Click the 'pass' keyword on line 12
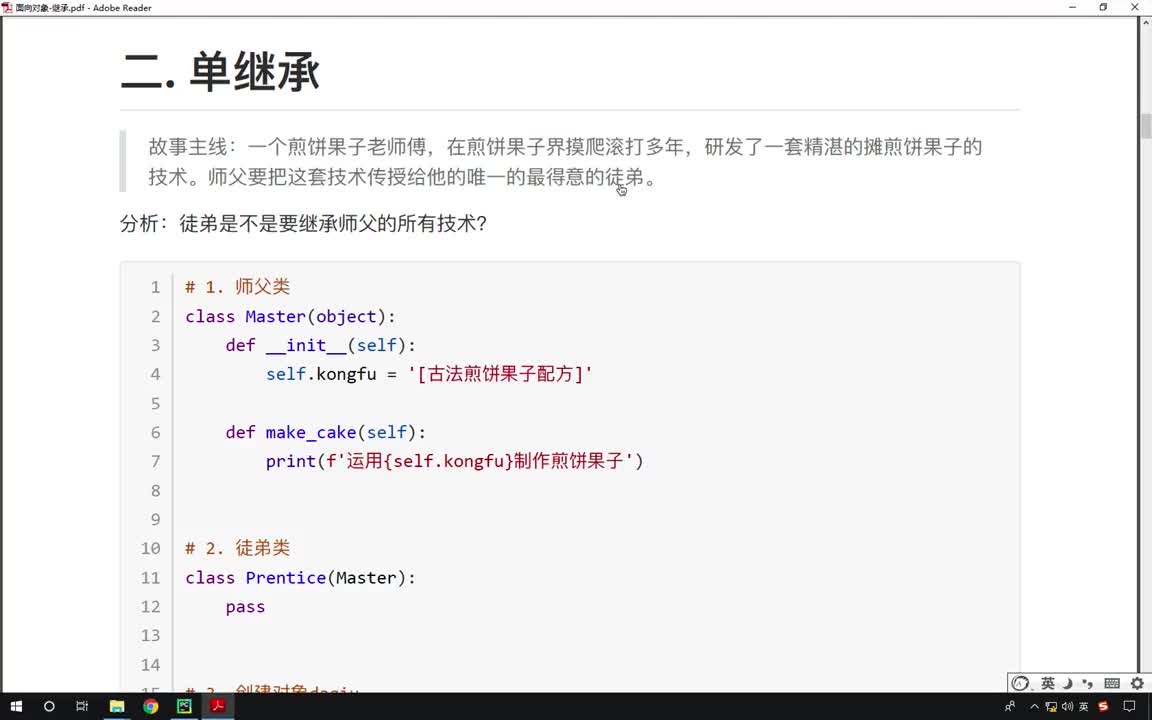The height and width of the screenshot is (720, 1152). pyautogui.click(x=245, y=607)
